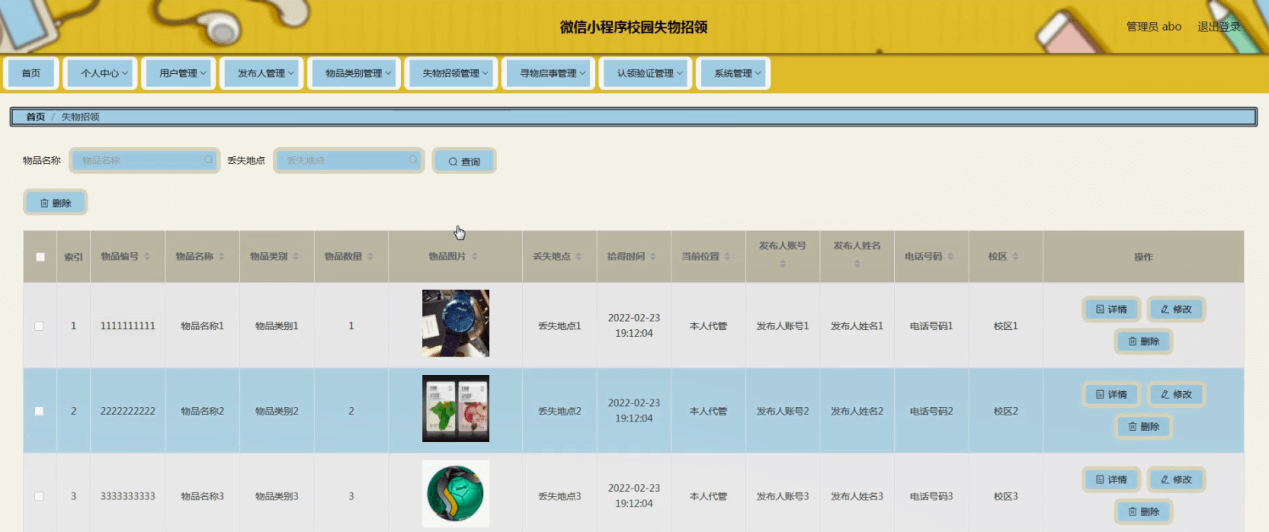1269x532 pixels.
Task: Toggle the select-all header checkbox
Action: point(40,257)
